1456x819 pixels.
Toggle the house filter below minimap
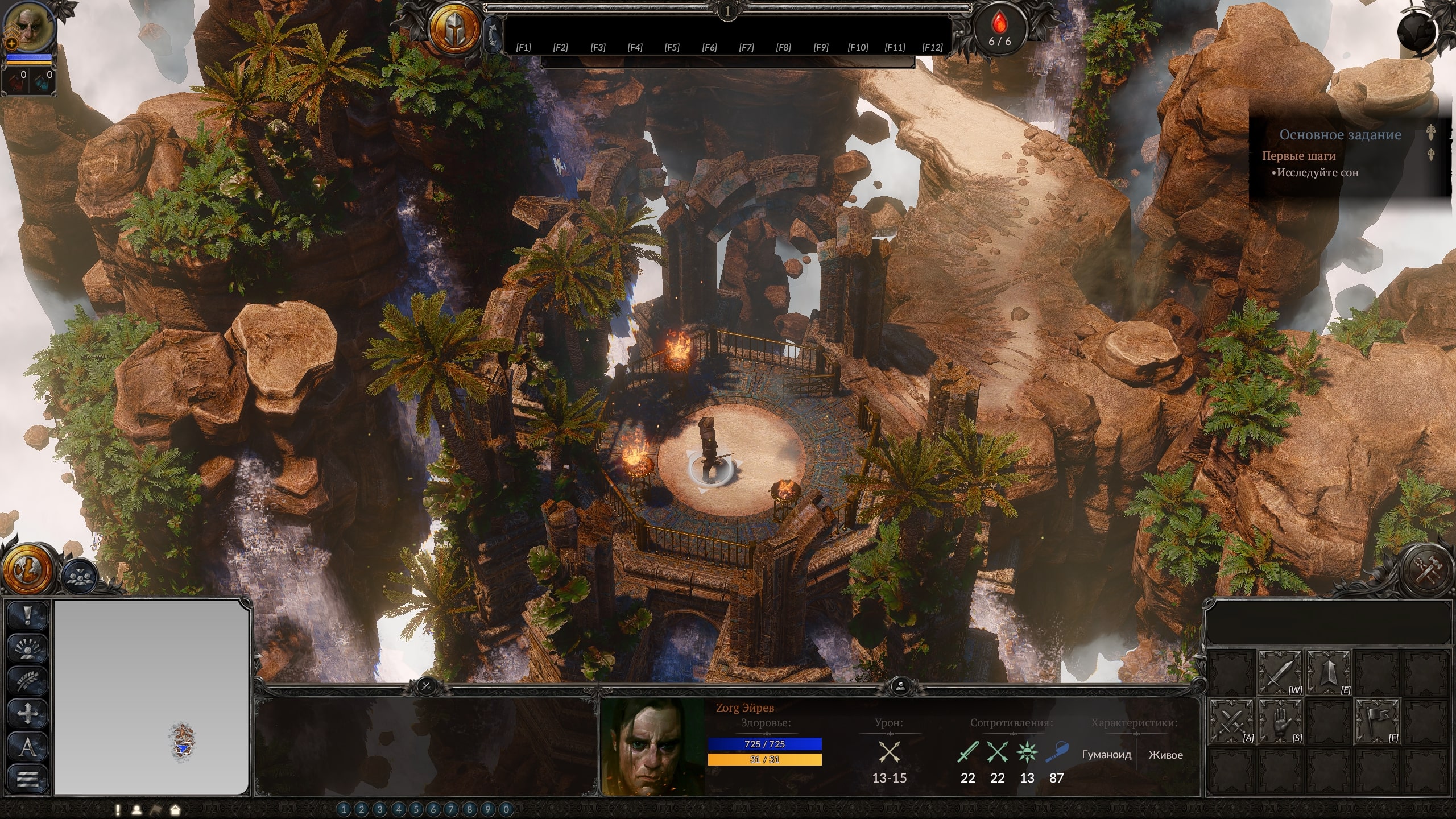(x=175, y=809)
